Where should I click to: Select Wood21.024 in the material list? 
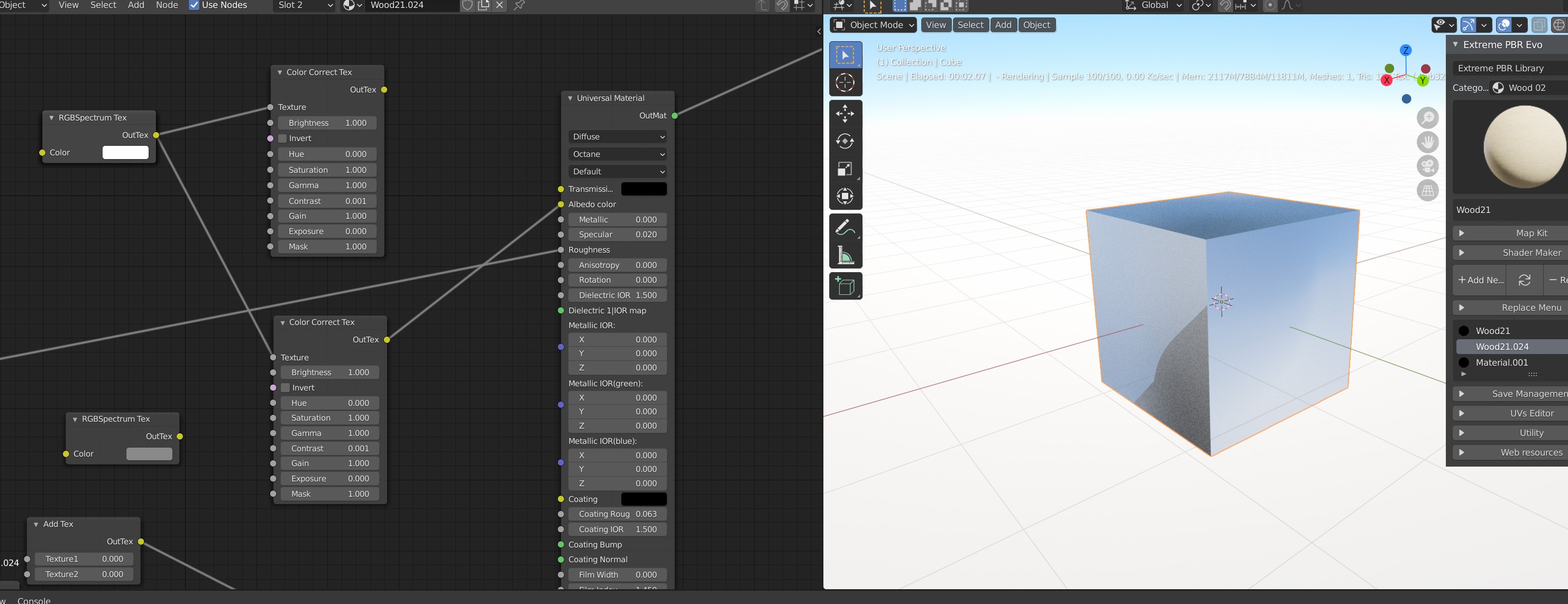(1502, 347)
